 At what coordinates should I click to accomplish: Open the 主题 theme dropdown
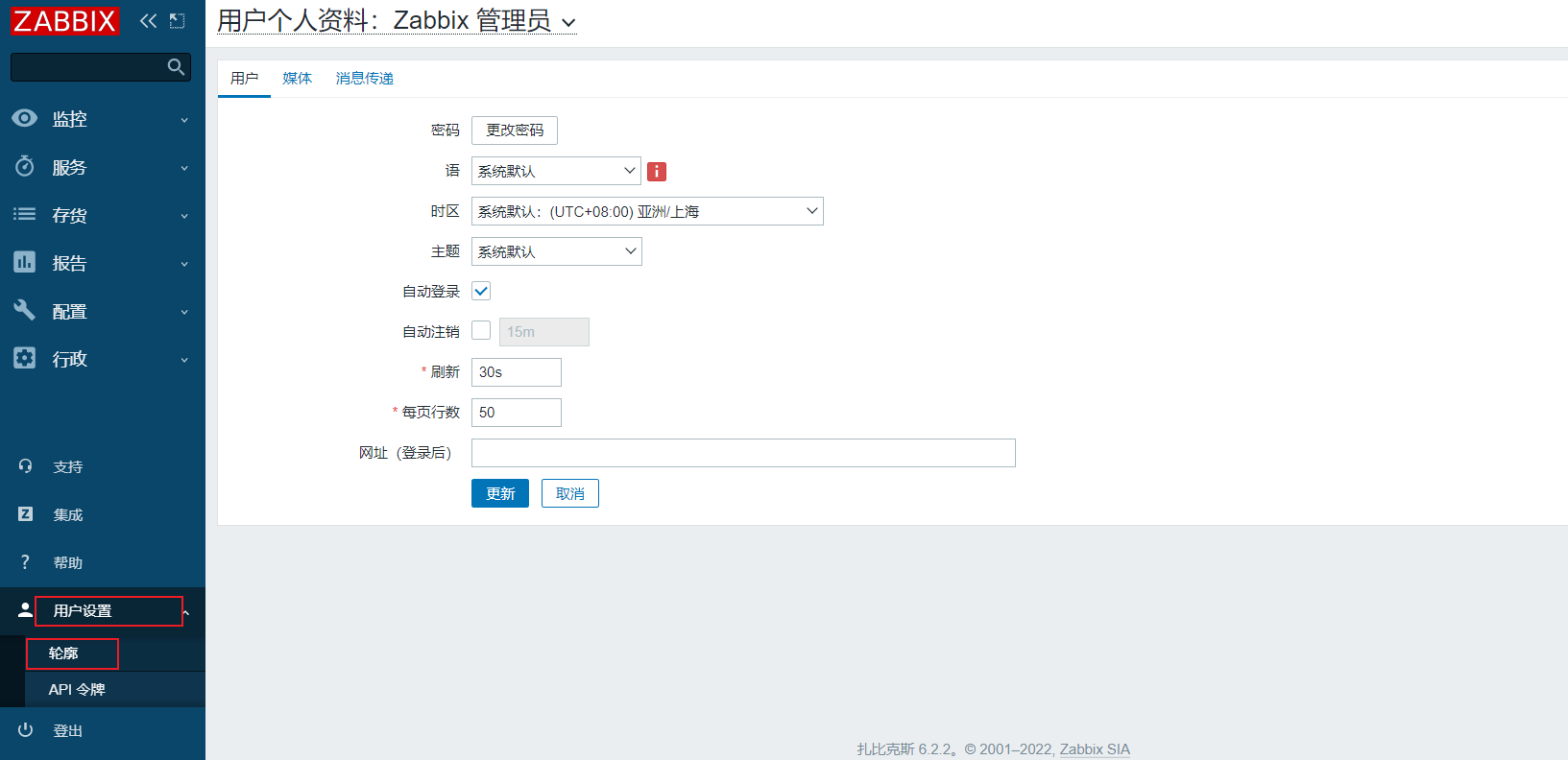pyautogui.click(x=556, y=251)
